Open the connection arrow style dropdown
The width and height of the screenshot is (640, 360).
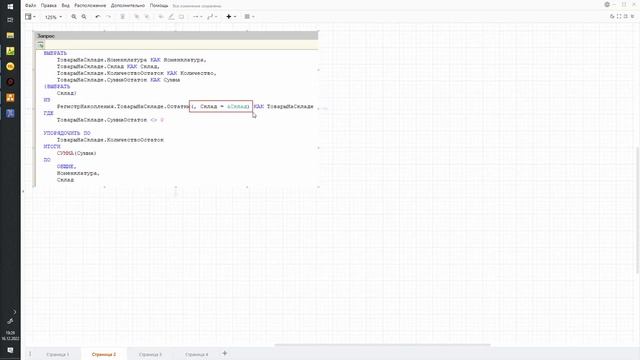198,17
